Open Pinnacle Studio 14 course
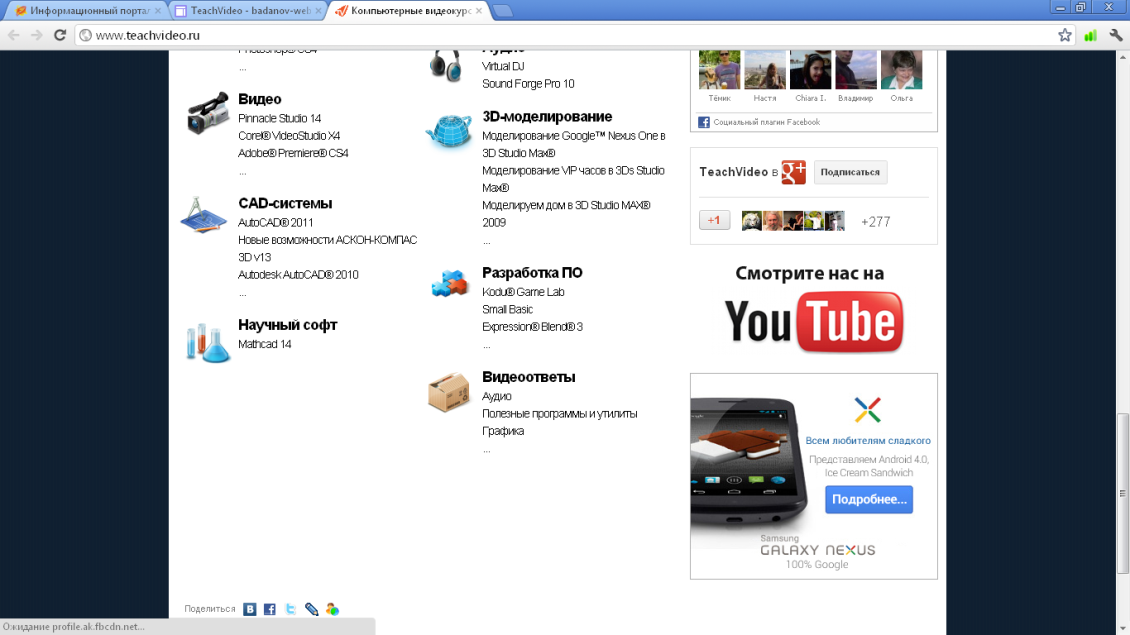Screen dimensions: 1130x635 (280, 118)
